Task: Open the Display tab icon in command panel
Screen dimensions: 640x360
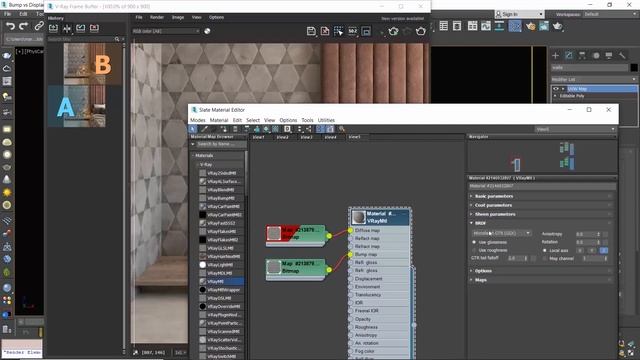Action: tap(609, 56)
